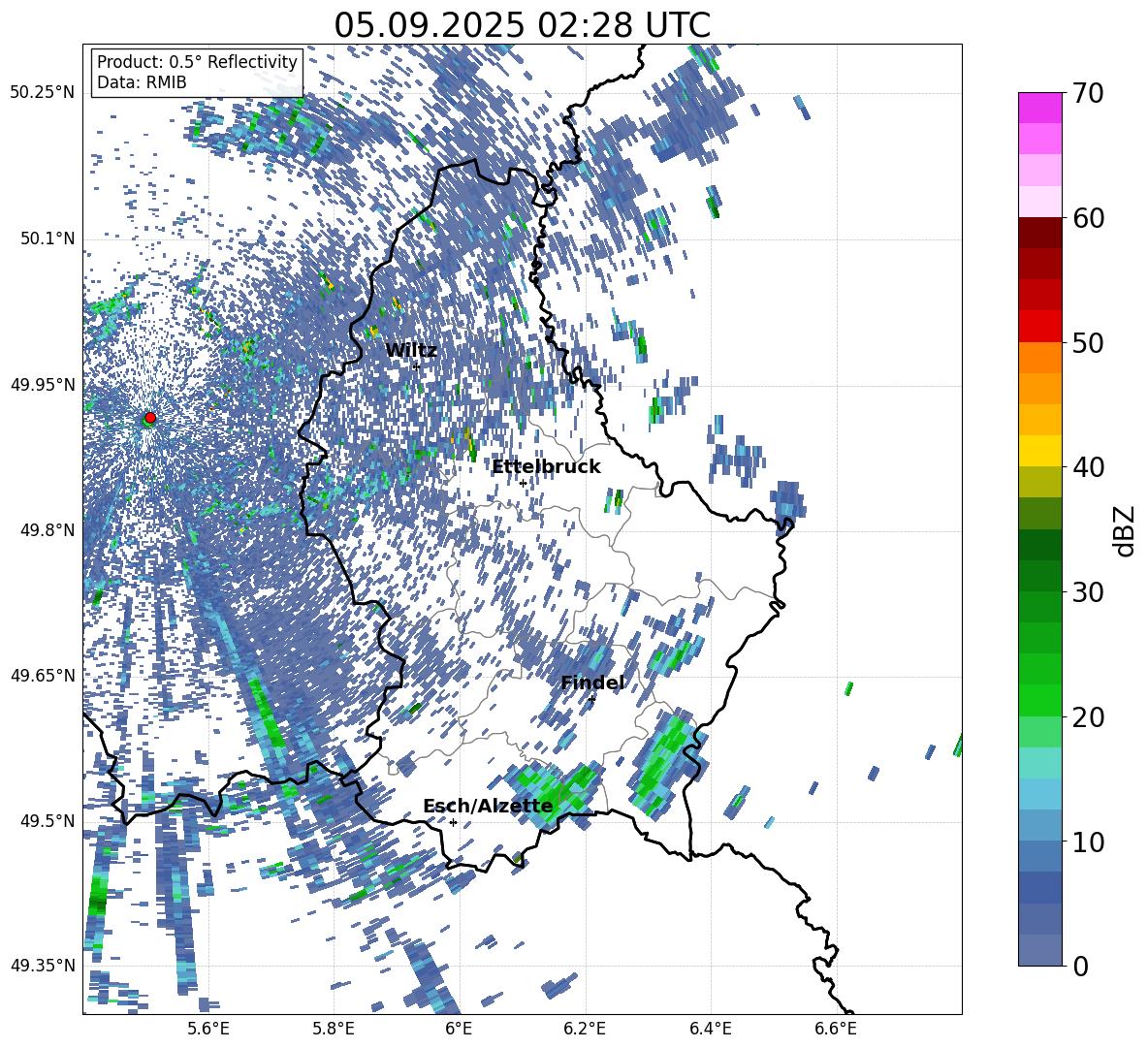Click the '50.1°N' latitude label

pos(47,238)
